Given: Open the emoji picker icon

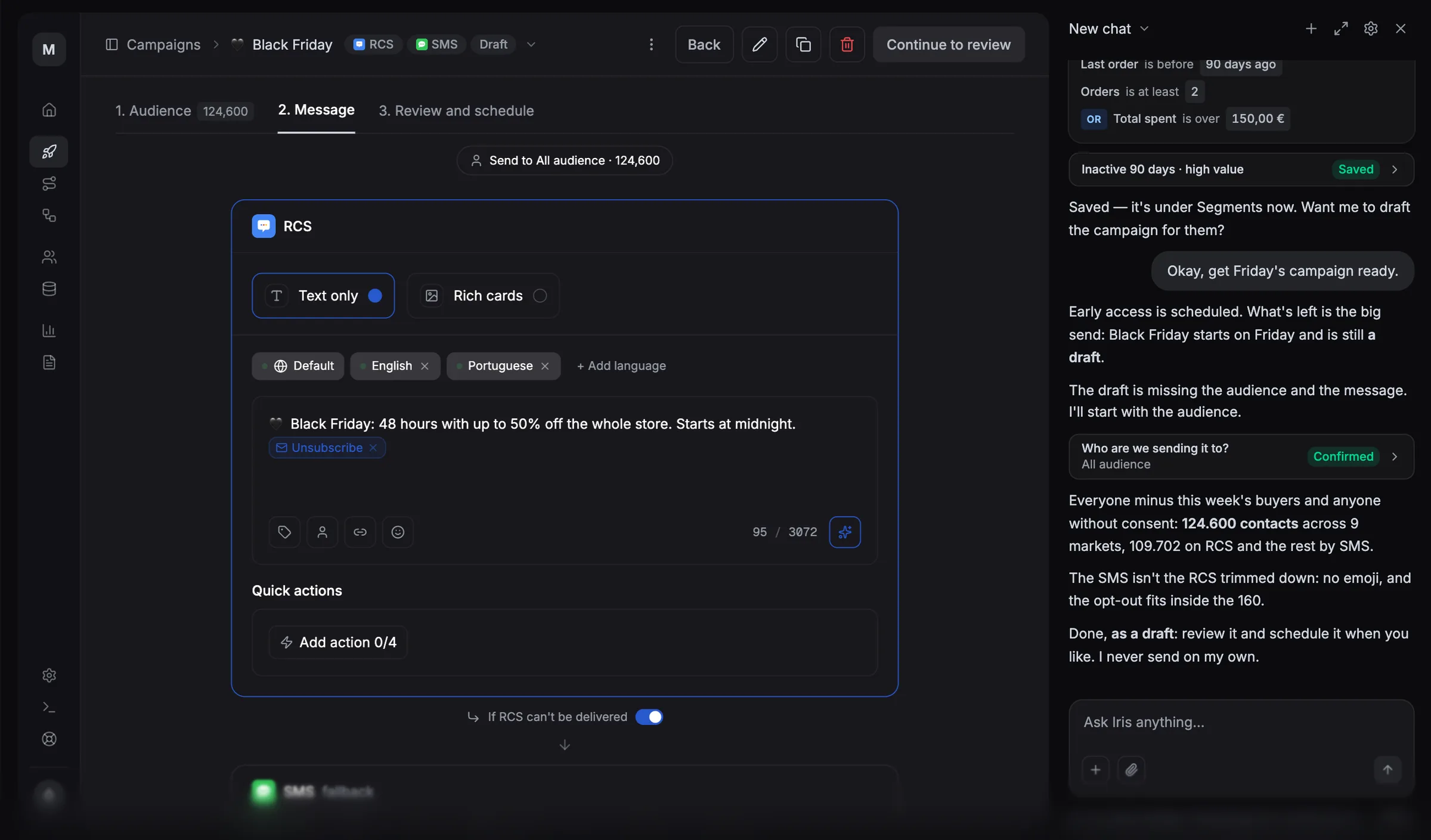Looking at the screenshot, I should click(x=398, y=532).
